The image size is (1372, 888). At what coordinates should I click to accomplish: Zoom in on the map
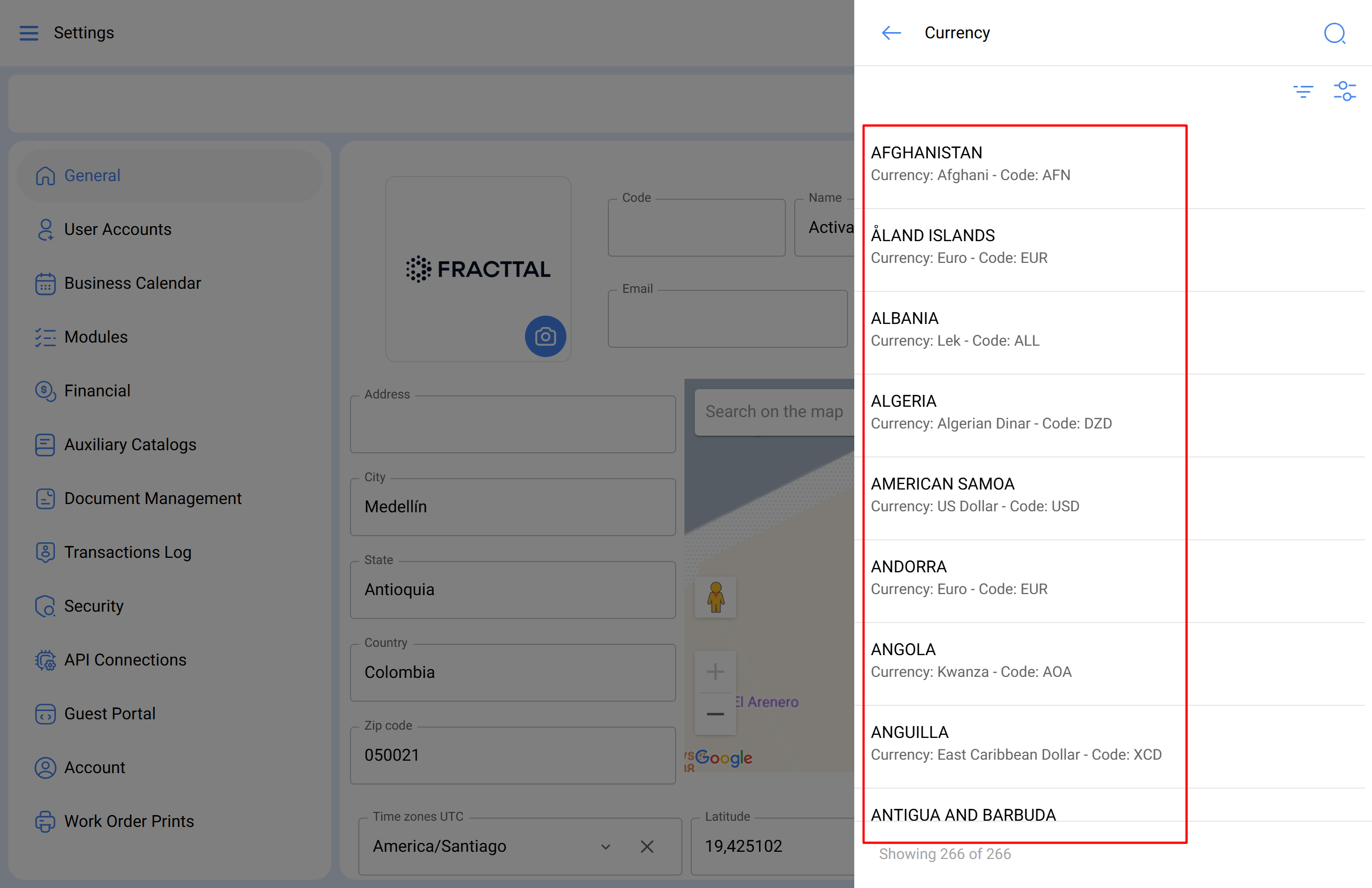coord(715,672)
